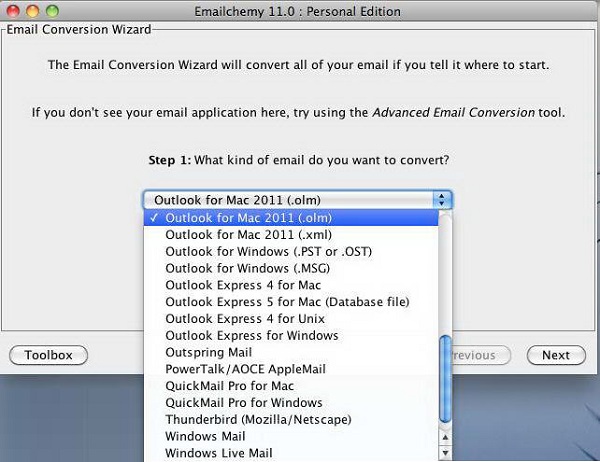Choose Outlook Express 4 for Mac
The height and width of the screenshot is (462, 600).
click(291, 285)
